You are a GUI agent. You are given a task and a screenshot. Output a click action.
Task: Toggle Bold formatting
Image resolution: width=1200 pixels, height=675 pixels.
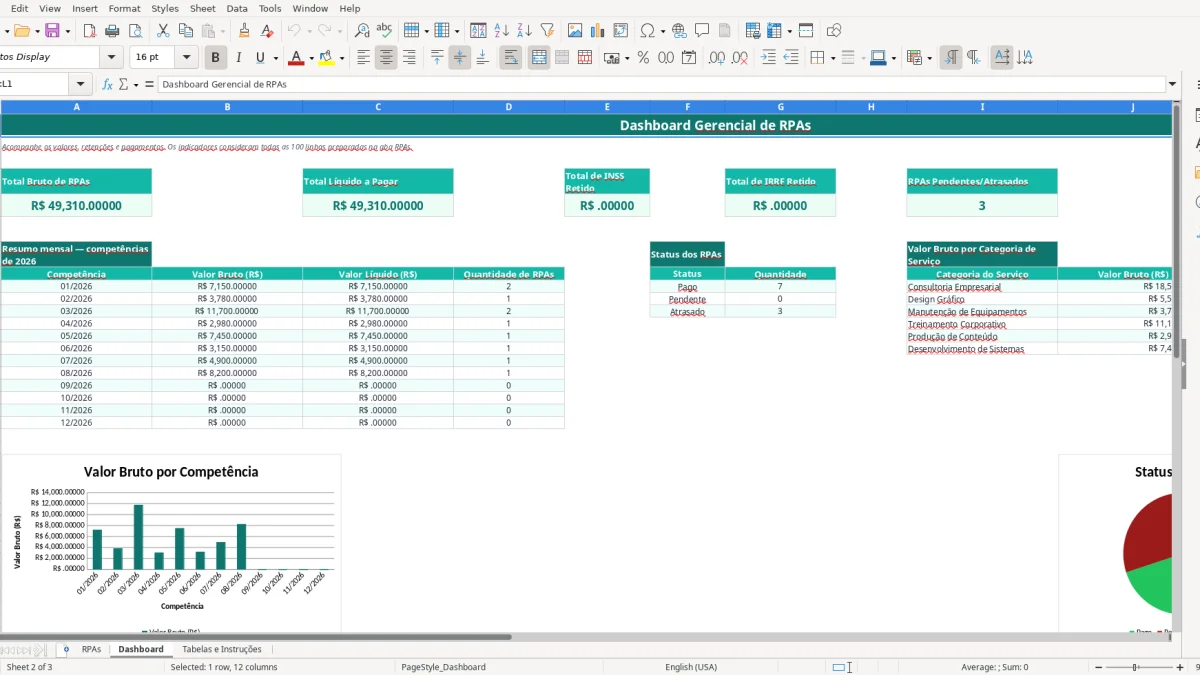pyautogui.click(x=215, y=58)
